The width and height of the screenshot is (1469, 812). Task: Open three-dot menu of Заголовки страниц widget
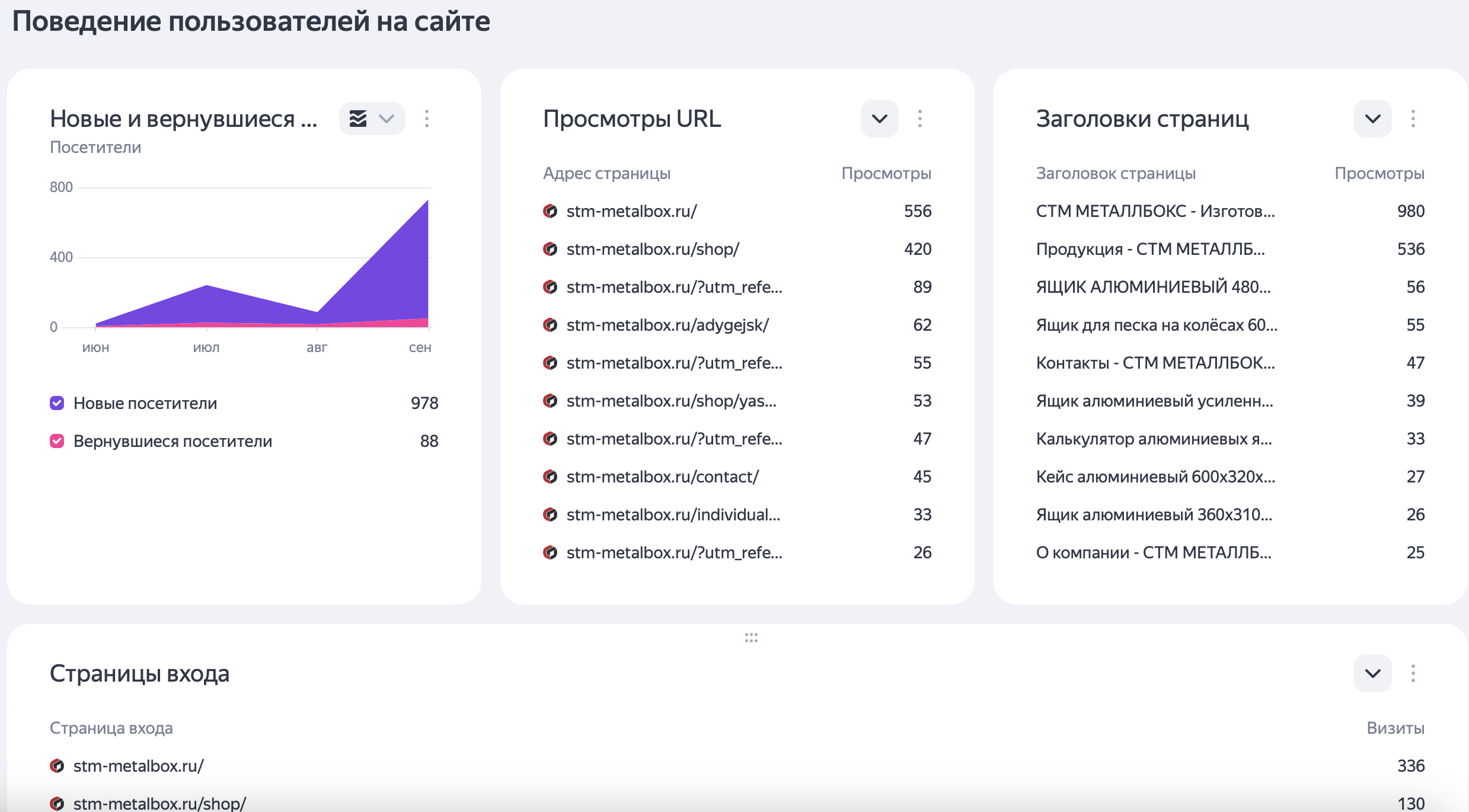[x=1413, y=119]
